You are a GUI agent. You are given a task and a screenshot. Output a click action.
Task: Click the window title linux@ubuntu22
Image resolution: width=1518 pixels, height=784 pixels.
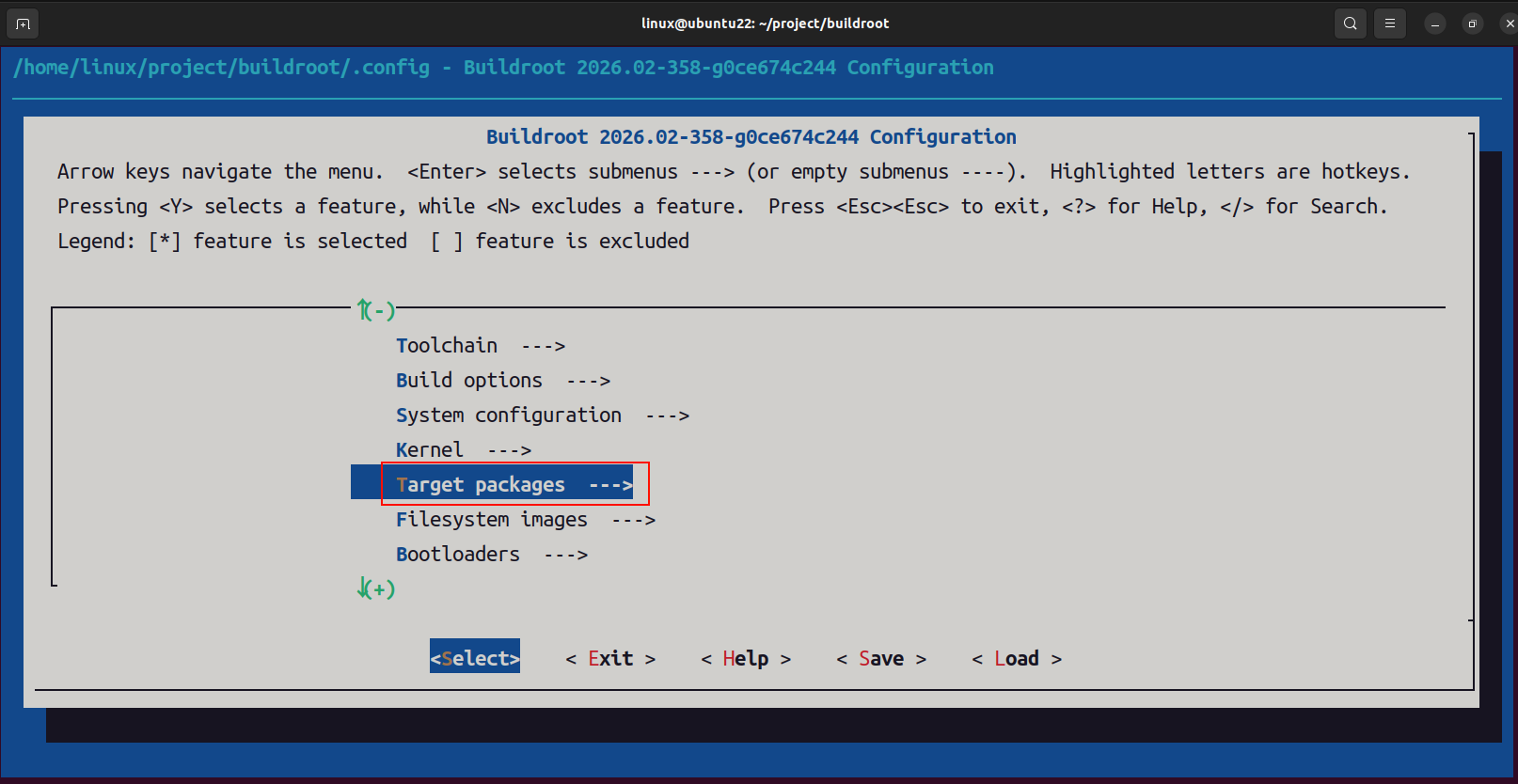click(x=765, y=24)
